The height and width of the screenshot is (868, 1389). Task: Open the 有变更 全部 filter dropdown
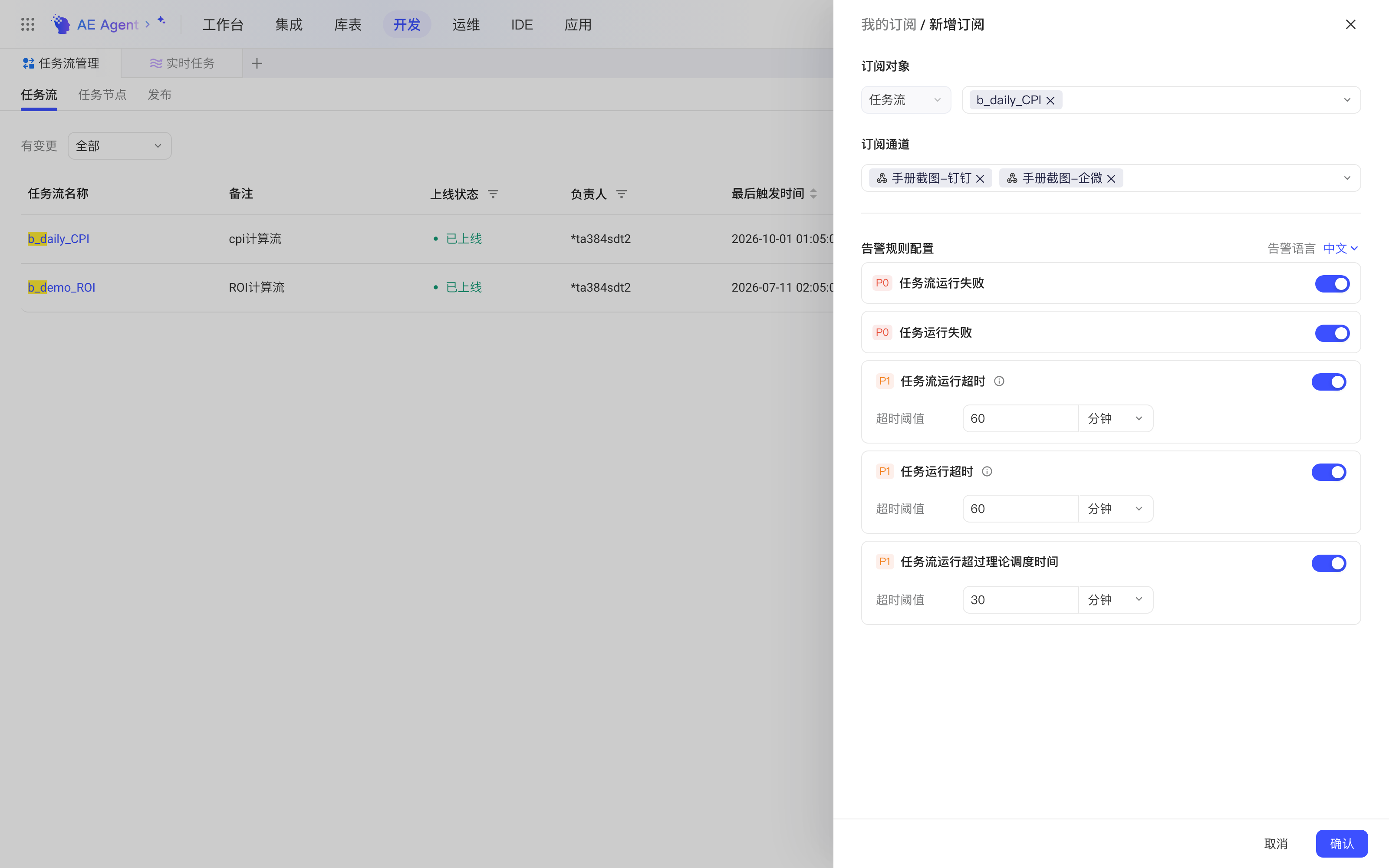pyautogui.click(x=119, y=146)
